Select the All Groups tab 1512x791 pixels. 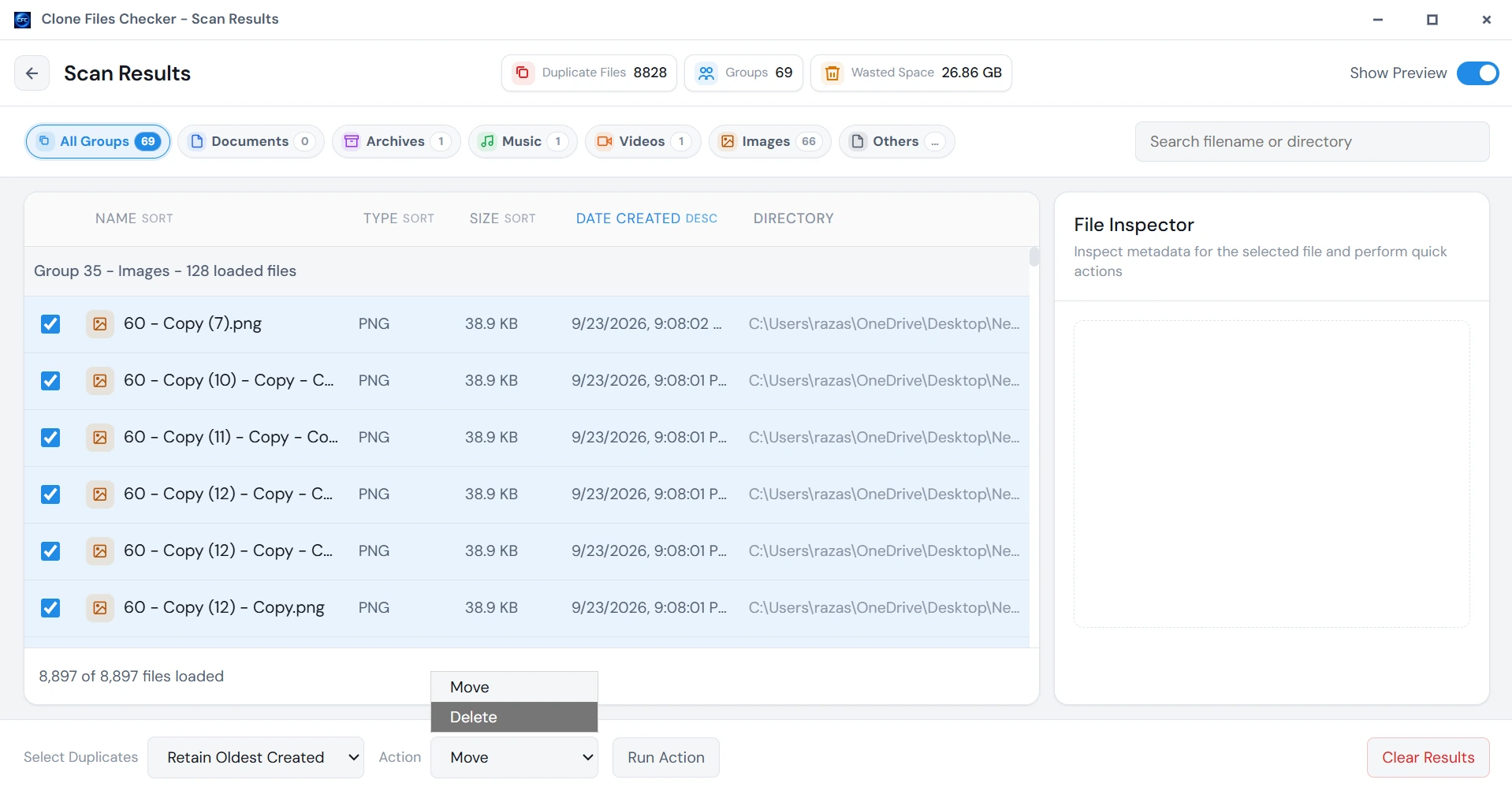pyautogui.click(x=98, y=142)
